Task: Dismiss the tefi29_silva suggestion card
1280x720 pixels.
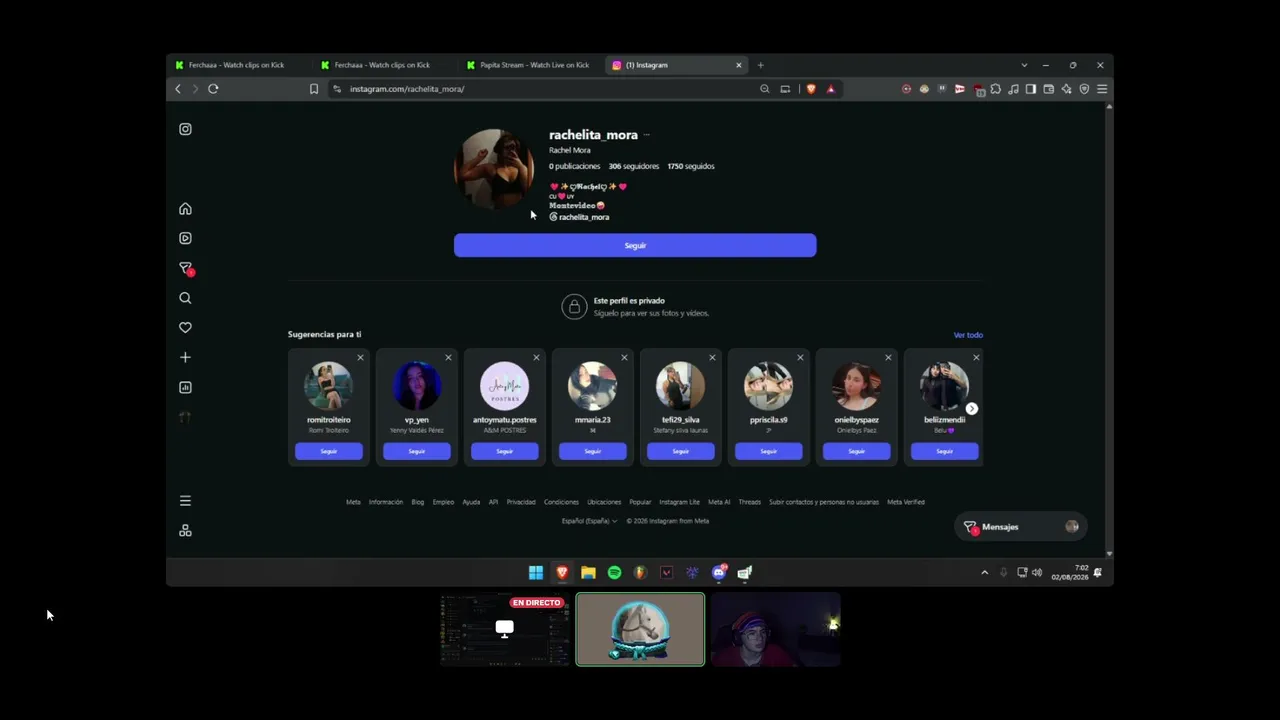Action: tap(712, 357)
